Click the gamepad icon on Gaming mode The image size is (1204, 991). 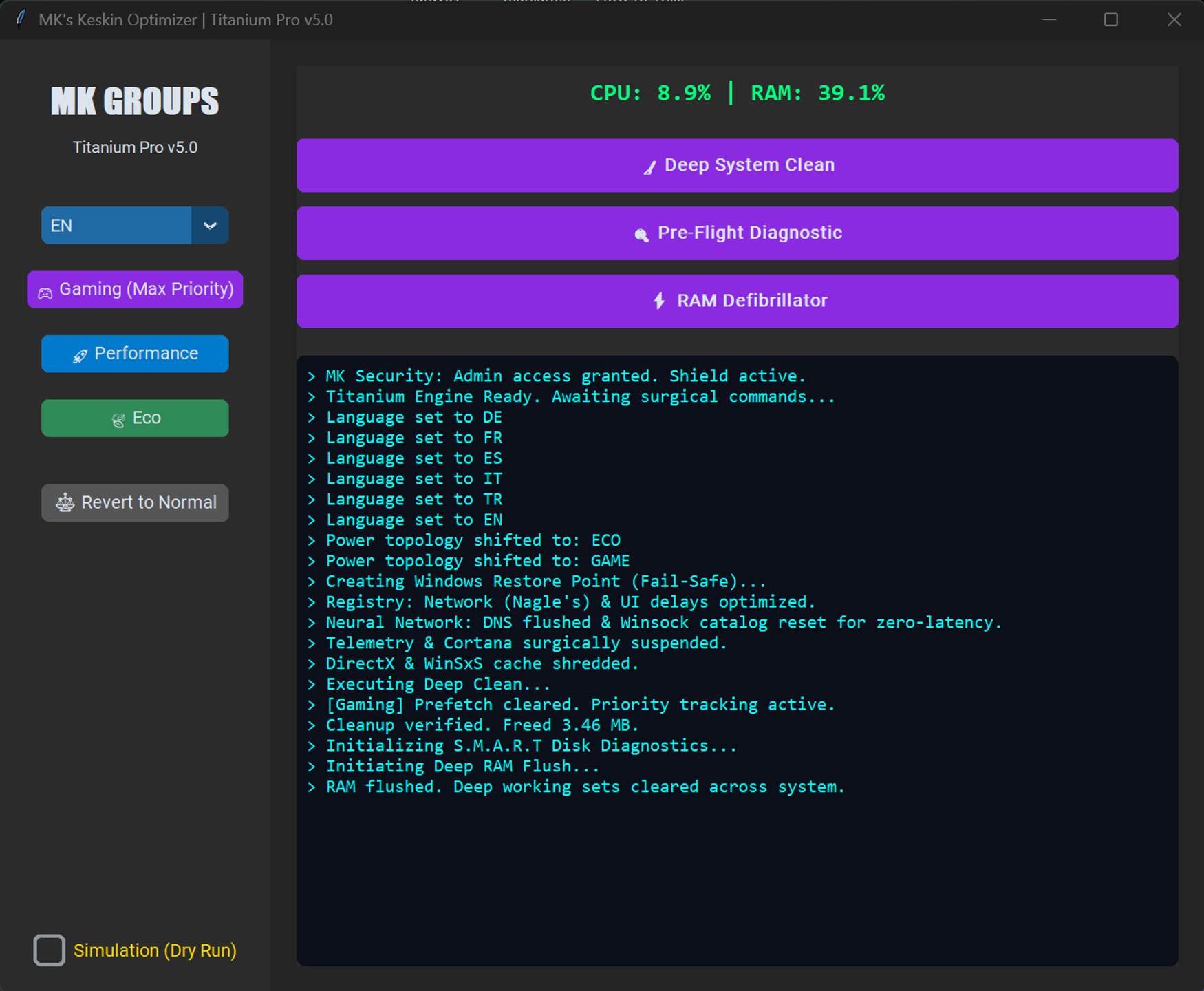pyautogui.click(x=45, y=292)
